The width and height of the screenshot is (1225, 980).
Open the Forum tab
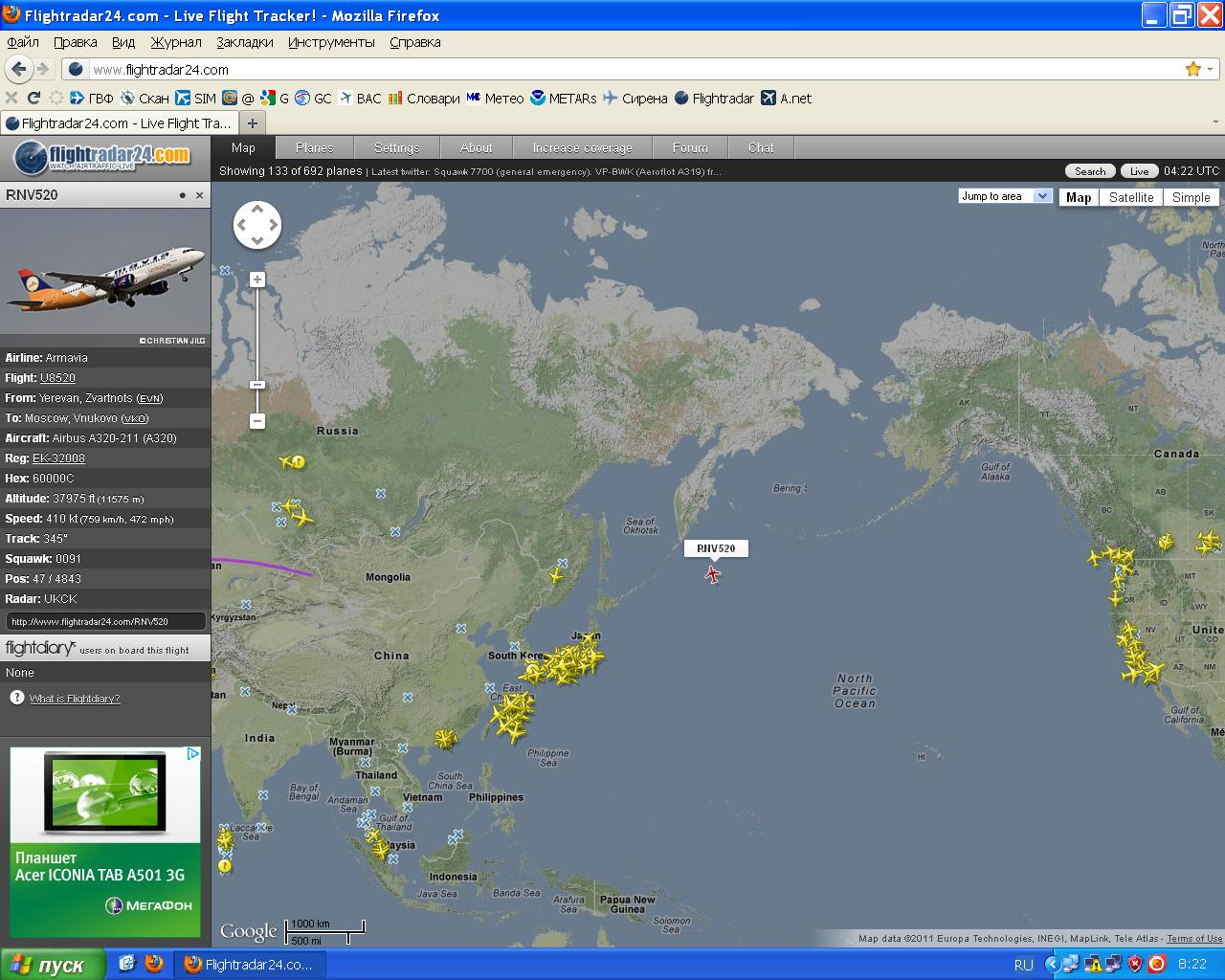pos(690,147)
